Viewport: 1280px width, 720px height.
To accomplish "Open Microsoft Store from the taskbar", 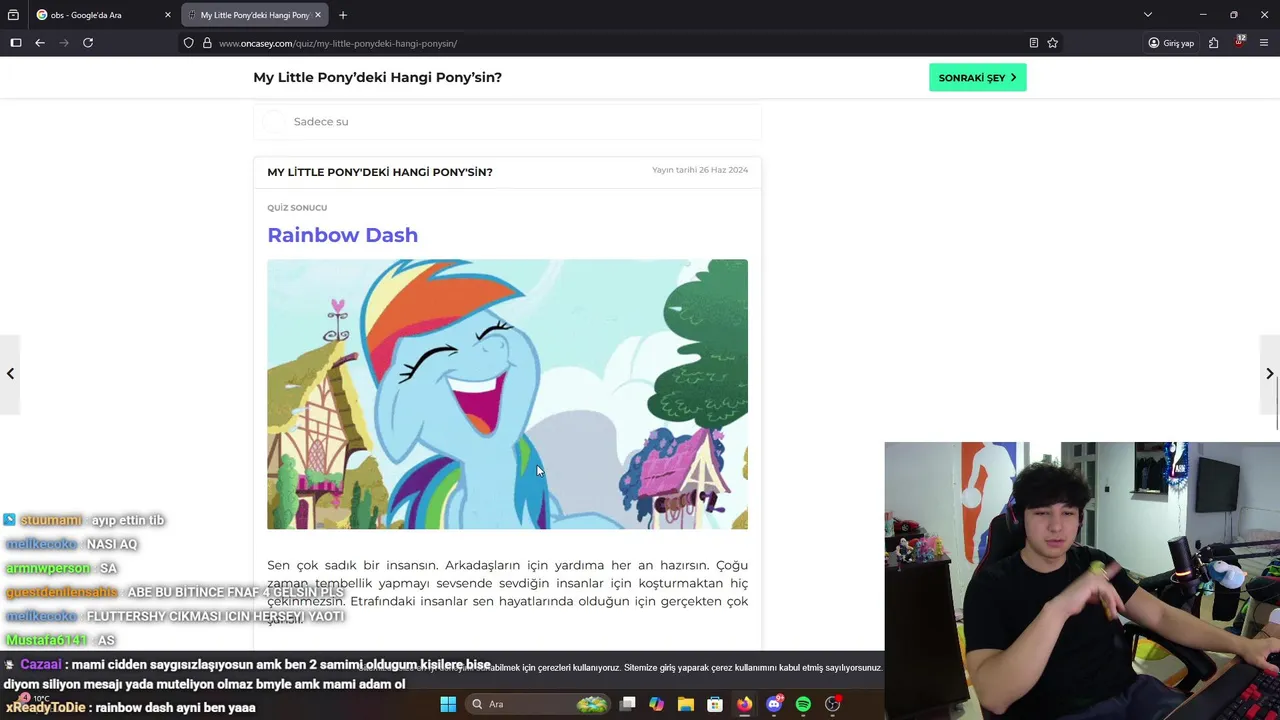I will 715,704.
